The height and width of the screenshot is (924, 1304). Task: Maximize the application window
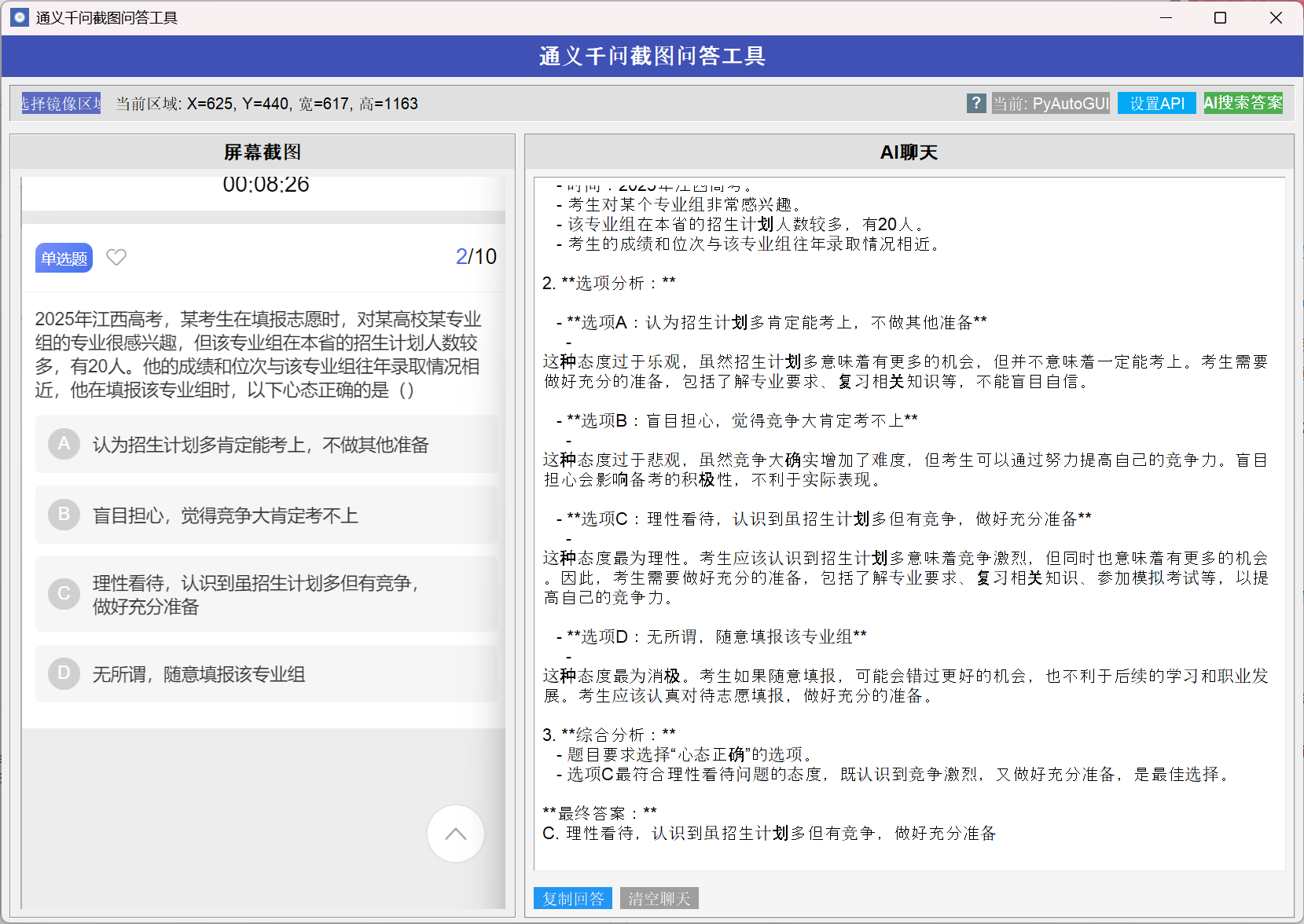click(x=1220, y=17)
